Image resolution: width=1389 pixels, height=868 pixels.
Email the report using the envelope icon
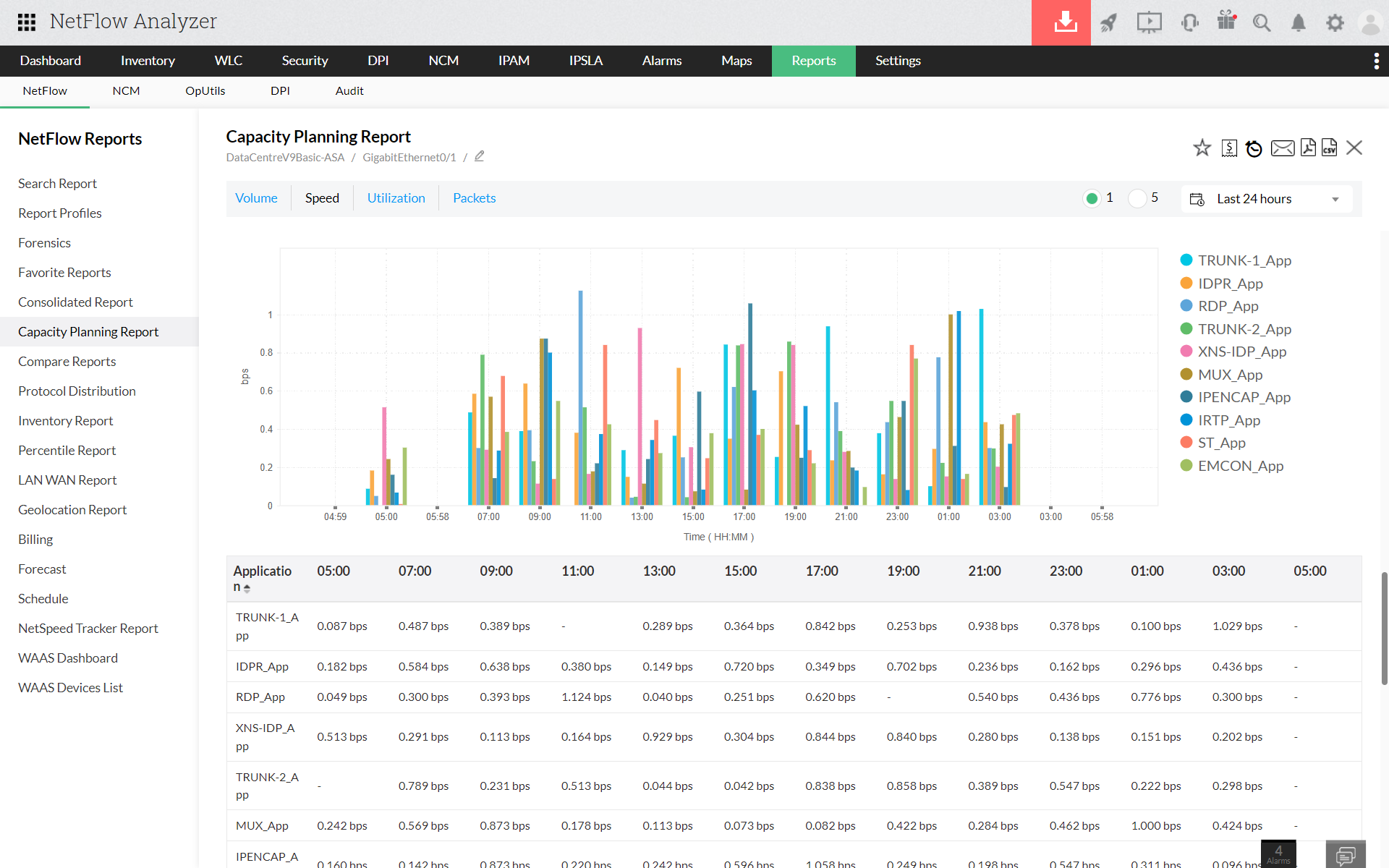point(1282,148)
